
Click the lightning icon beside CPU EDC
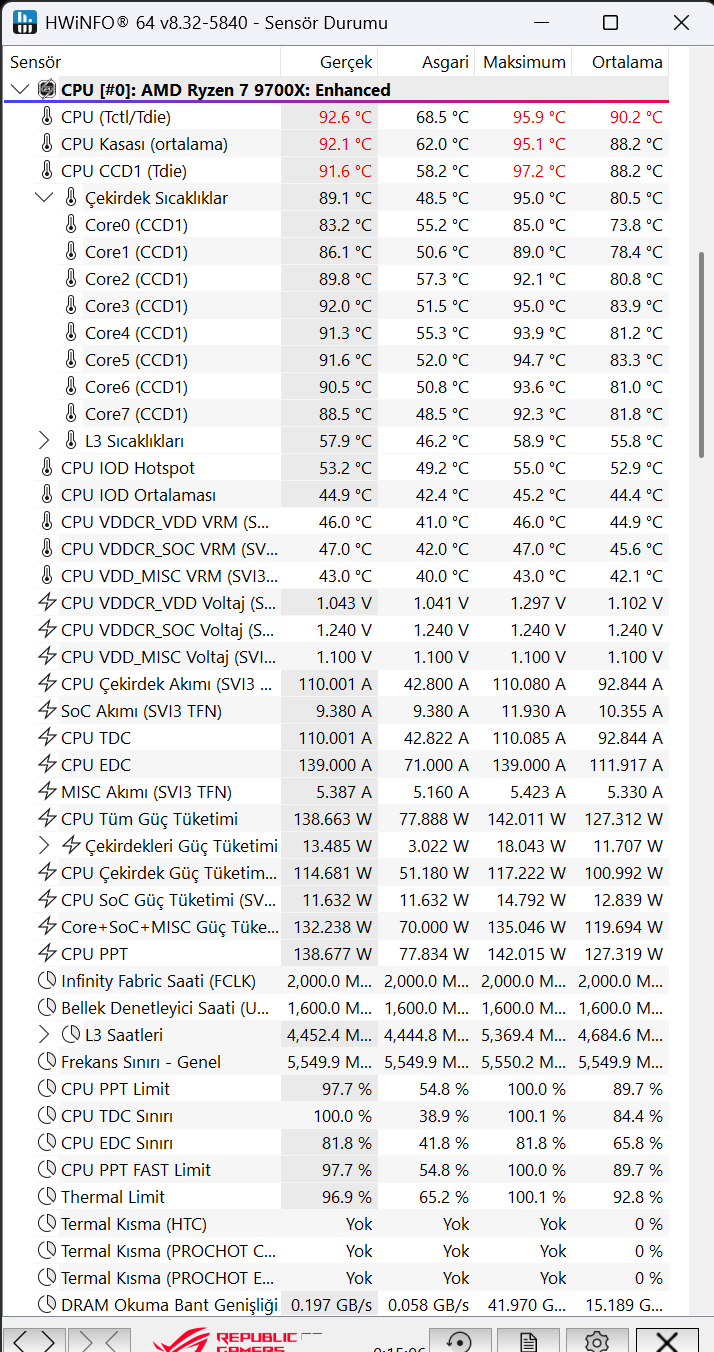pyautogui.click(x=47, y=765)
